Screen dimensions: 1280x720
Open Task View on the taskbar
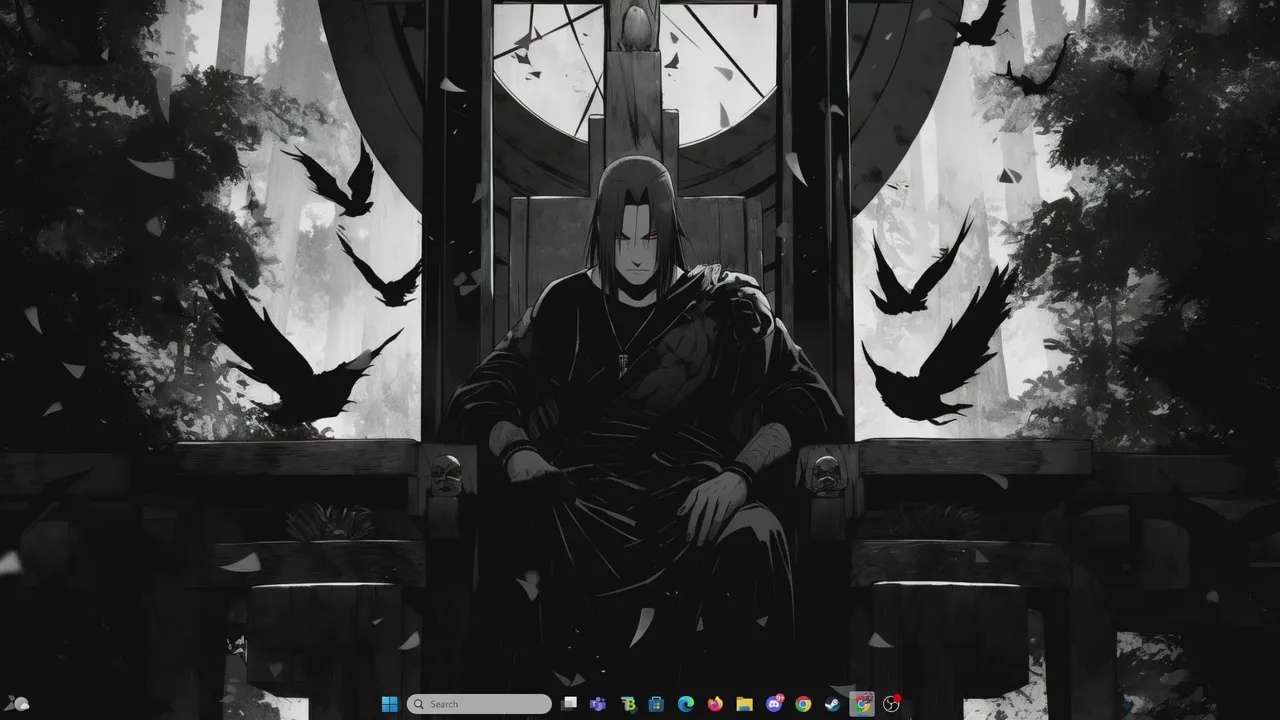[569, 704]
